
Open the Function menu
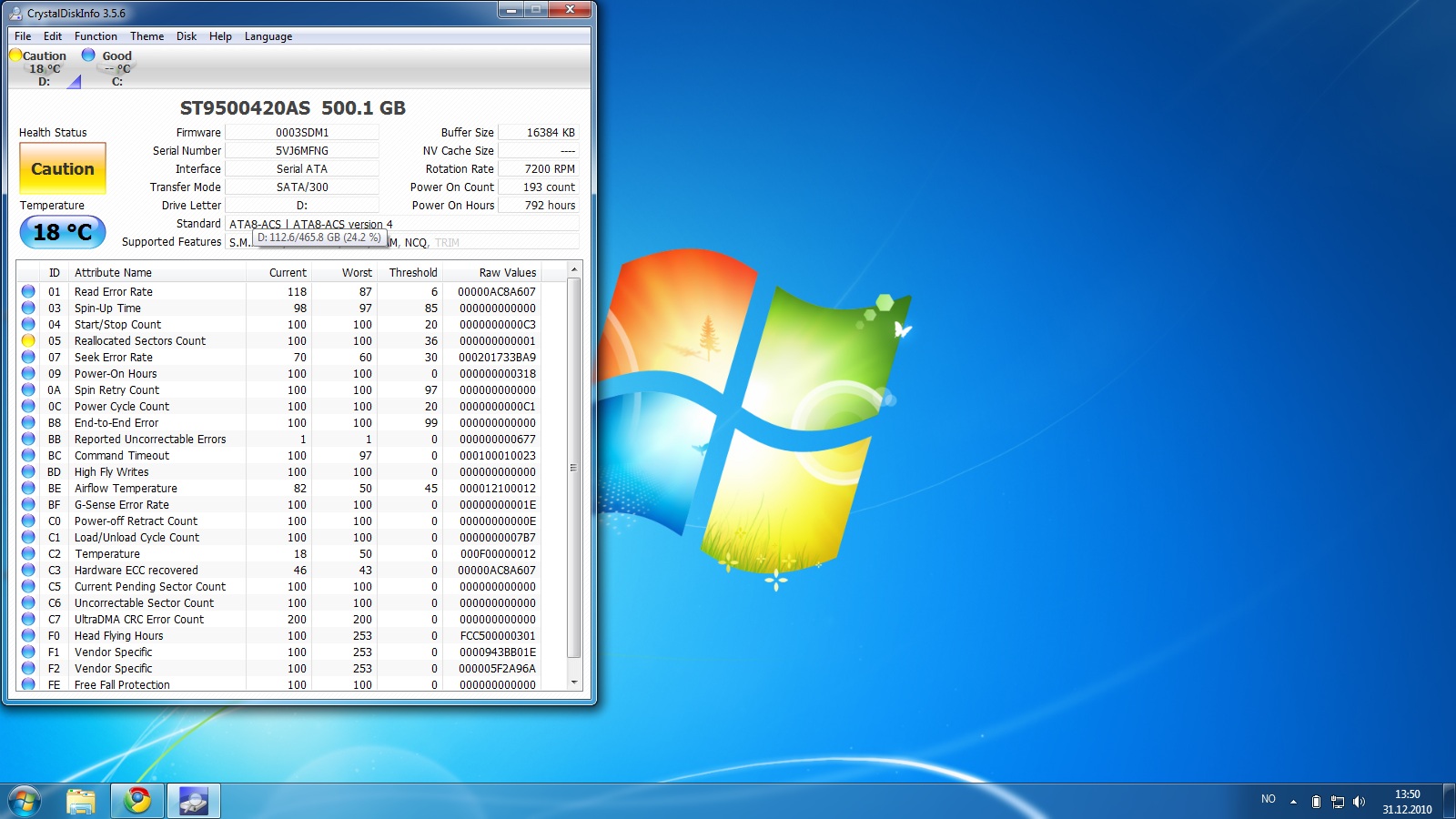96,36
